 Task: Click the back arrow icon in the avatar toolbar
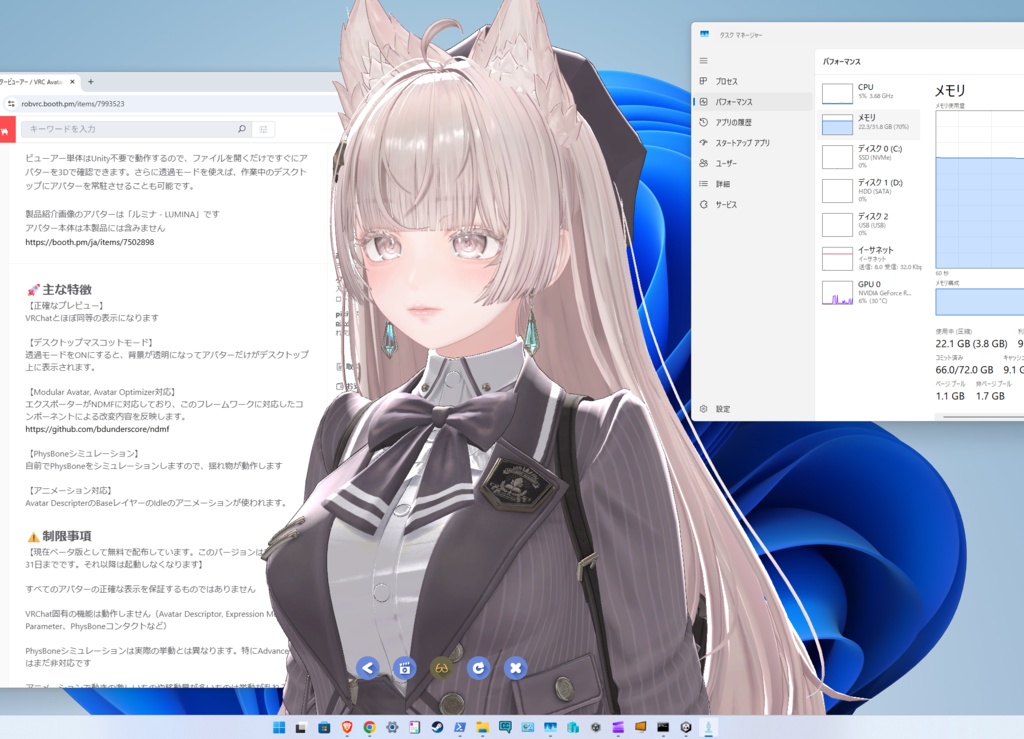[x=367, y=668]
